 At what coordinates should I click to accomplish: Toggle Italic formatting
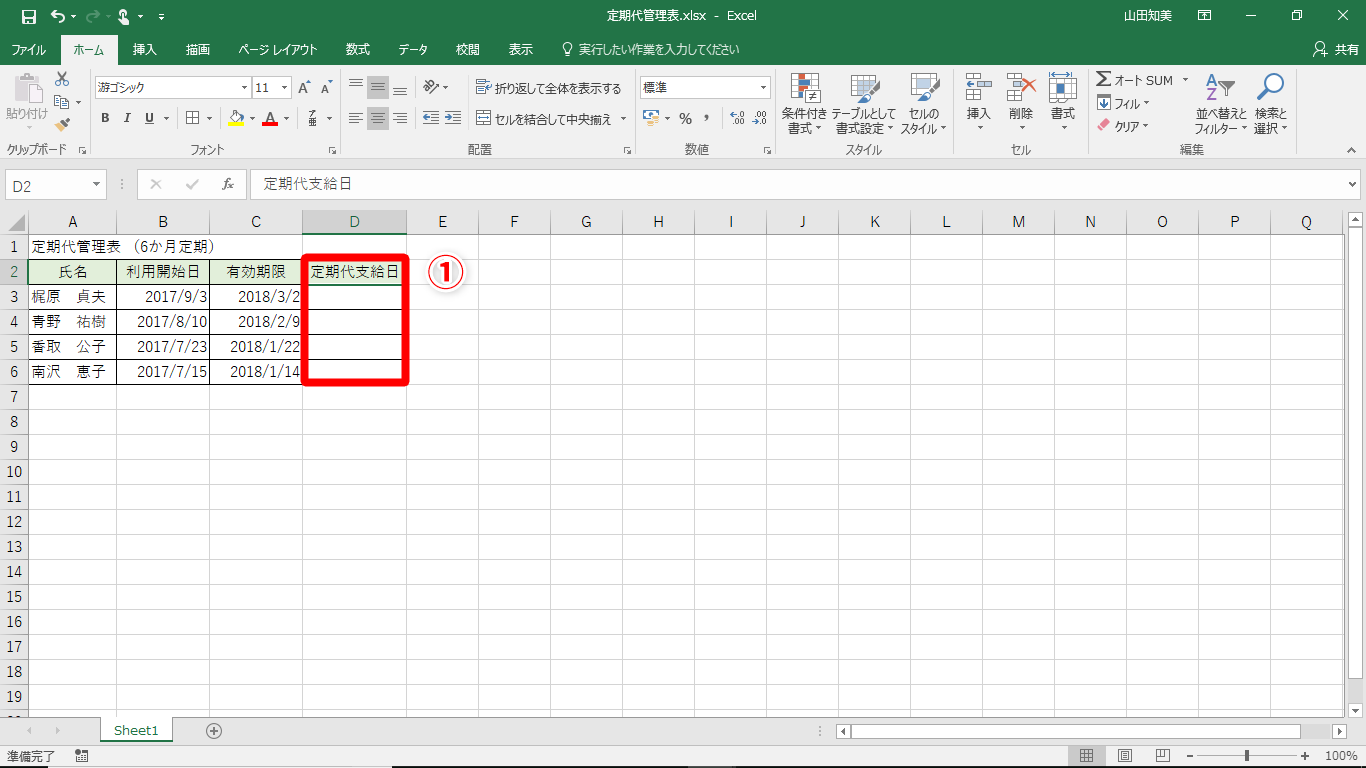point(127,118)
